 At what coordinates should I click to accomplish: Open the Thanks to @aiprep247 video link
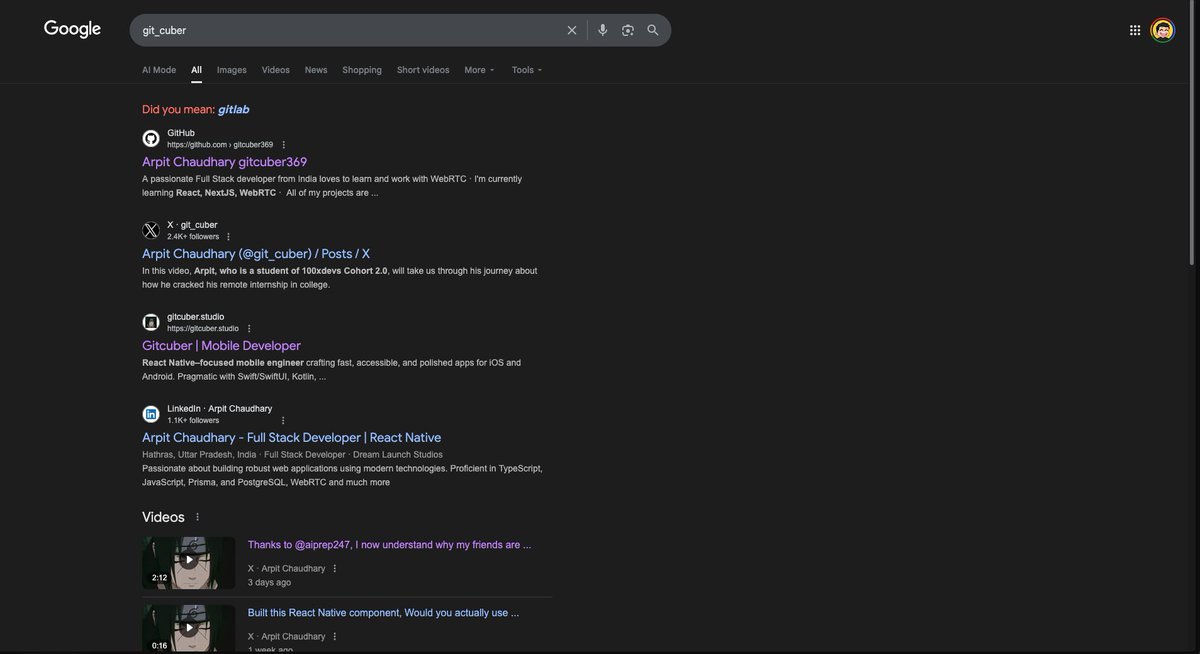click(390, 545)
